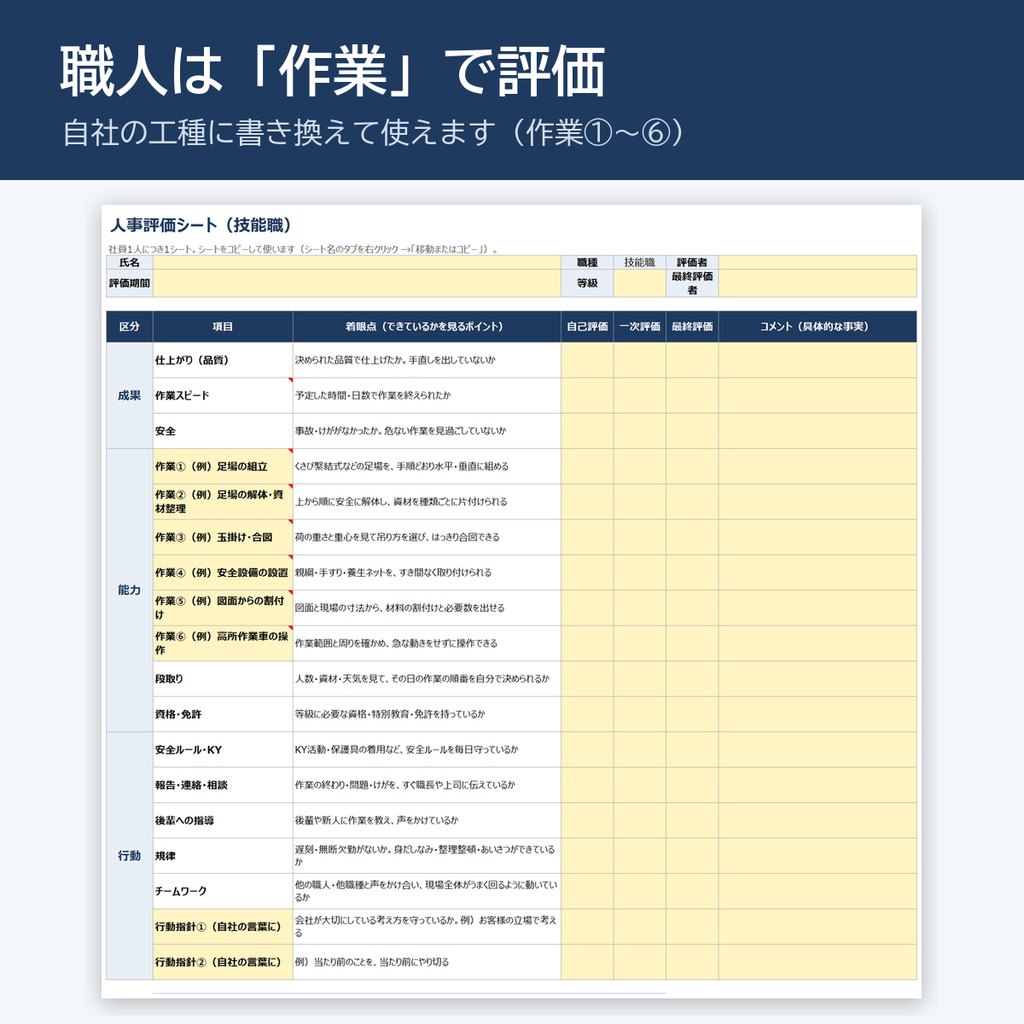Click the description starting KY活動・保護具の着用
The image size is (1024, 1024).
[426, 750]
